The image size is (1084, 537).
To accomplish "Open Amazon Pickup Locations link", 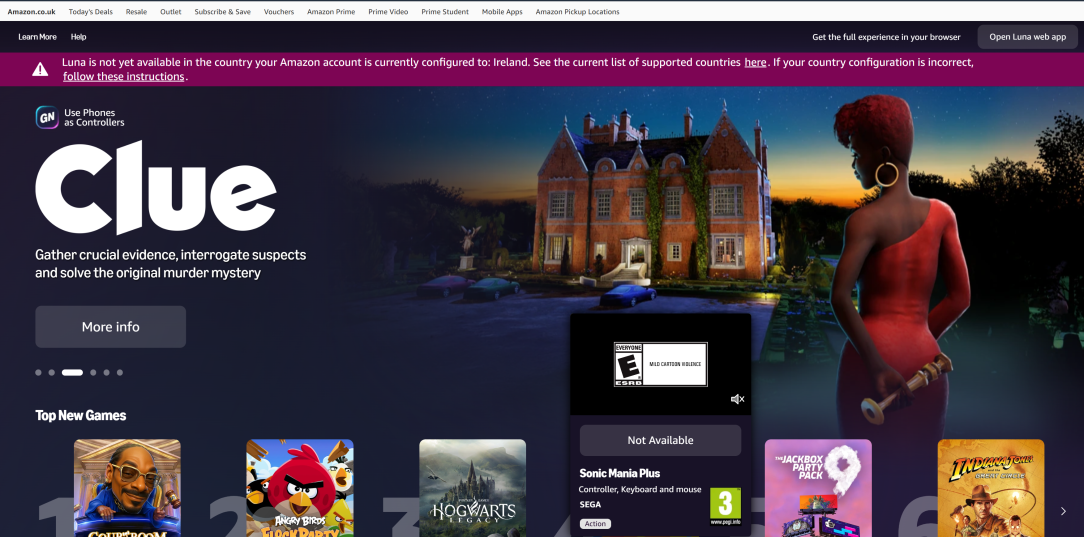I will (x=577, y=12).
